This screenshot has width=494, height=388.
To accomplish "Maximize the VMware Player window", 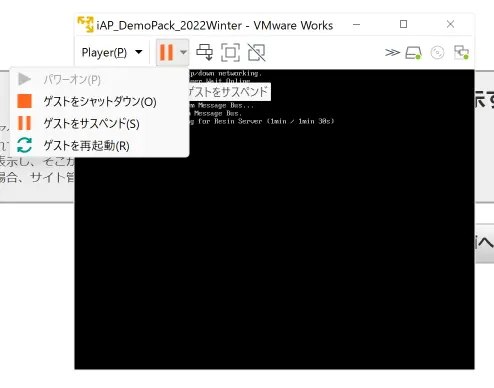I will click(x=403, y=24).
